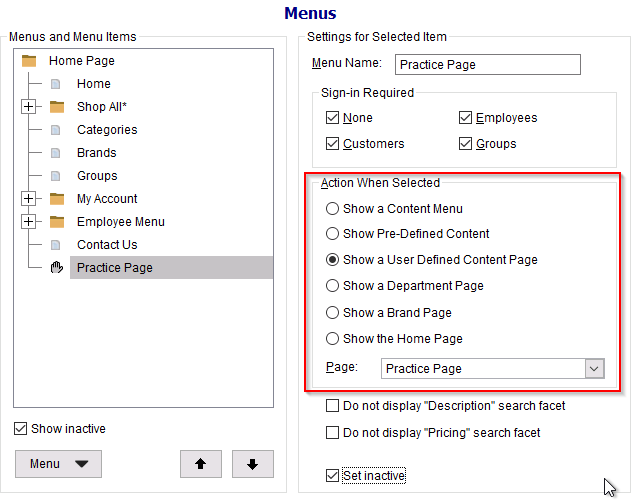Select the Categories tree item
This screenshot has width=634, height=501.
pos(107,130)
